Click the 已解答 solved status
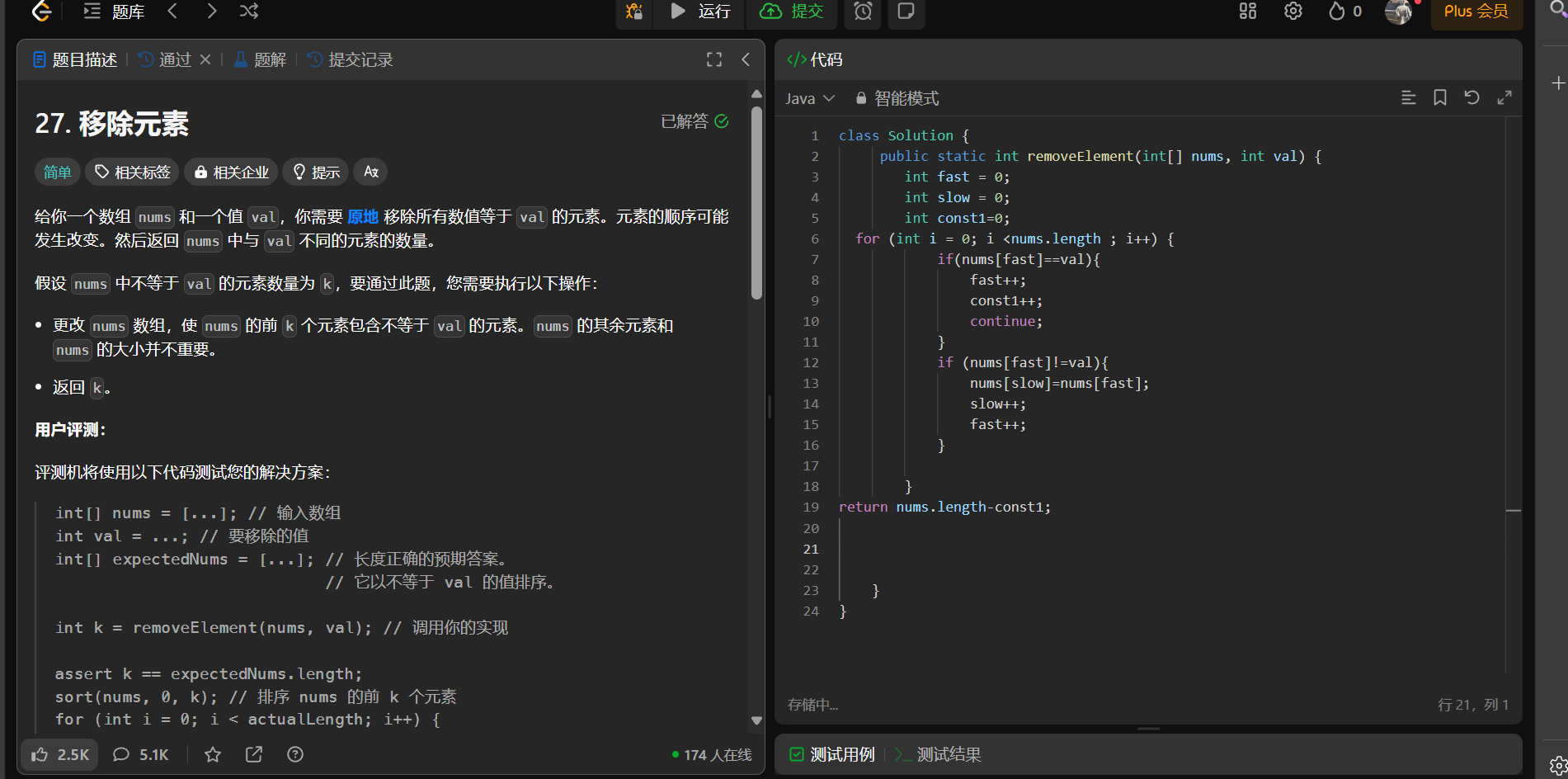 pyautogui.click(x=695, y=121)
